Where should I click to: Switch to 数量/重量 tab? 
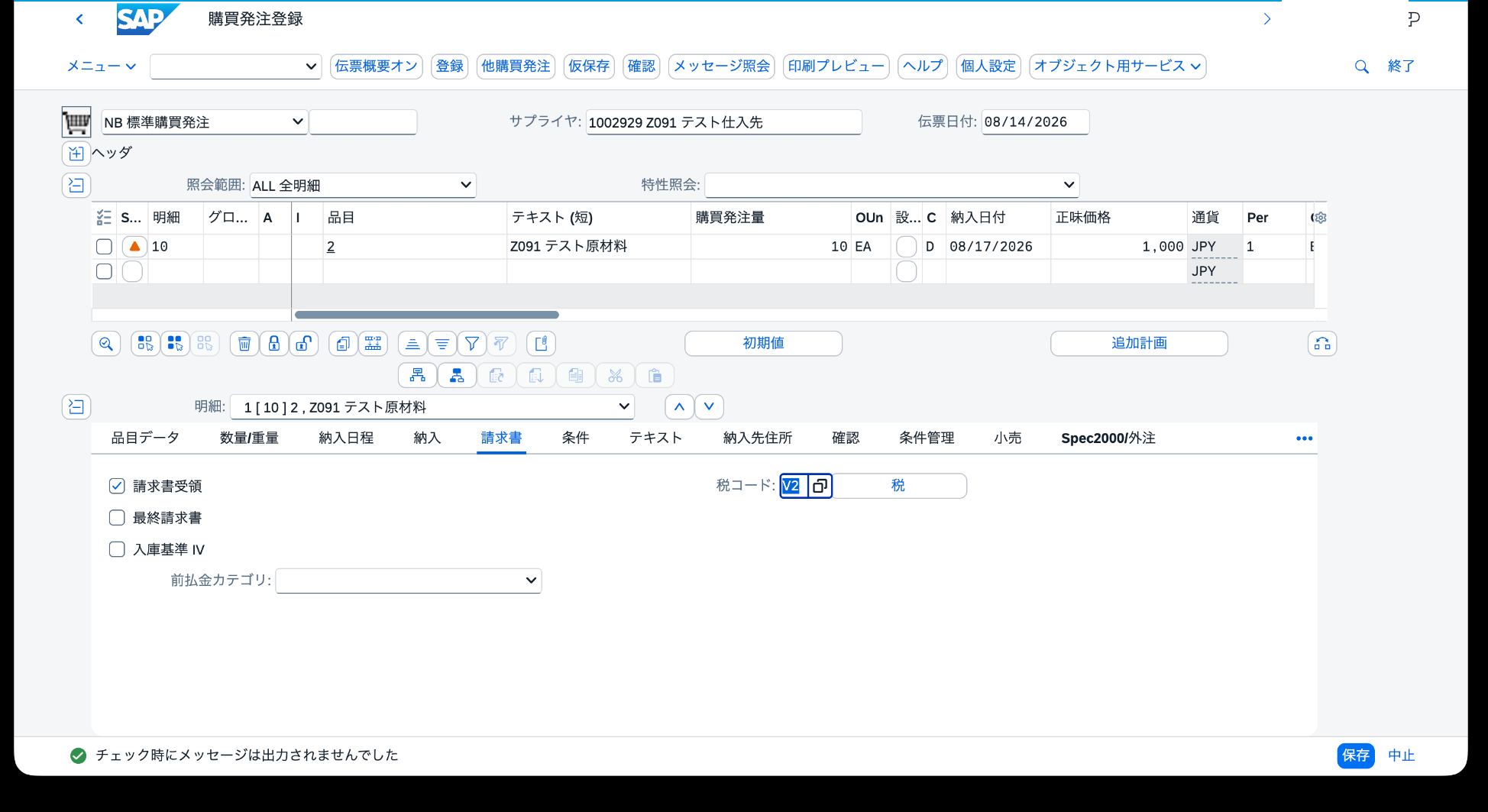coord(249,438)
